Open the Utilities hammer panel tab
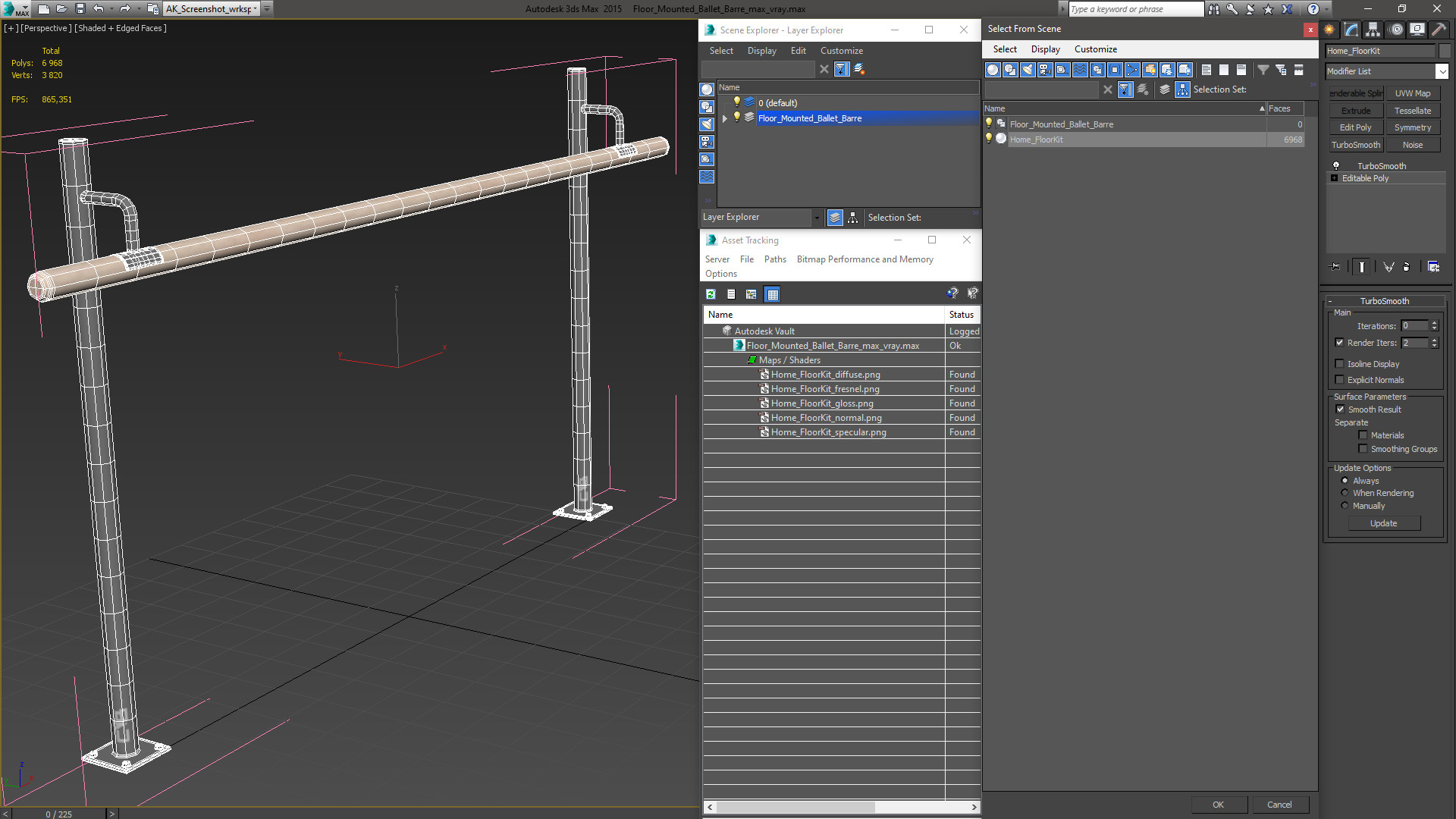The image size is (1456, 819). (x=1439, y=30)
